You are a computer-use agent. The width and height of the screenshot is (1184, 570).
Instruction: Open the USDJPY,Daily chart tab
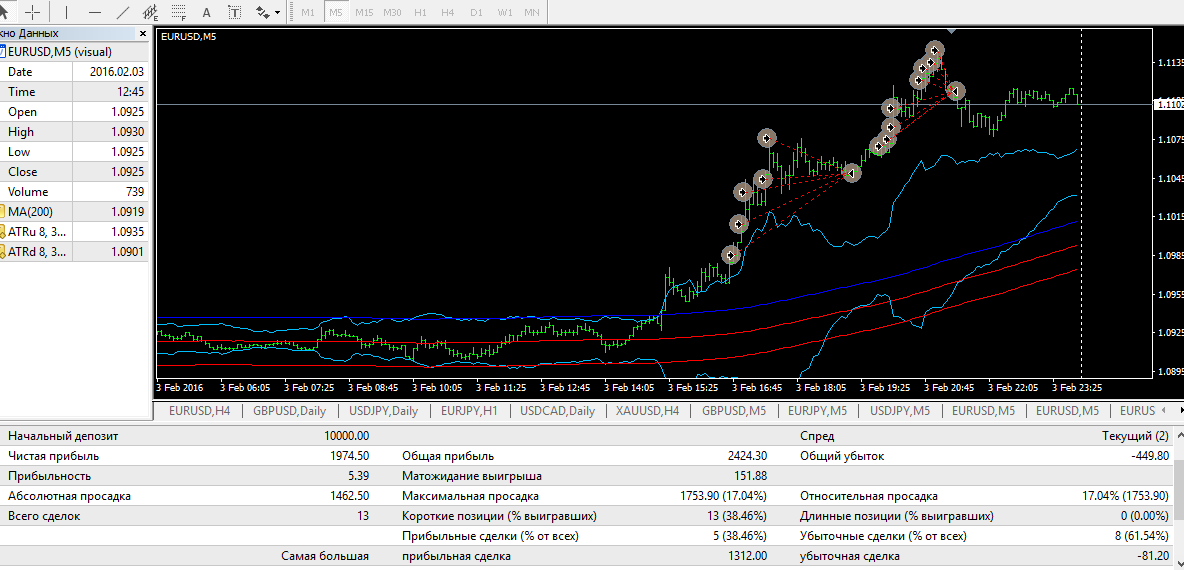384,411
